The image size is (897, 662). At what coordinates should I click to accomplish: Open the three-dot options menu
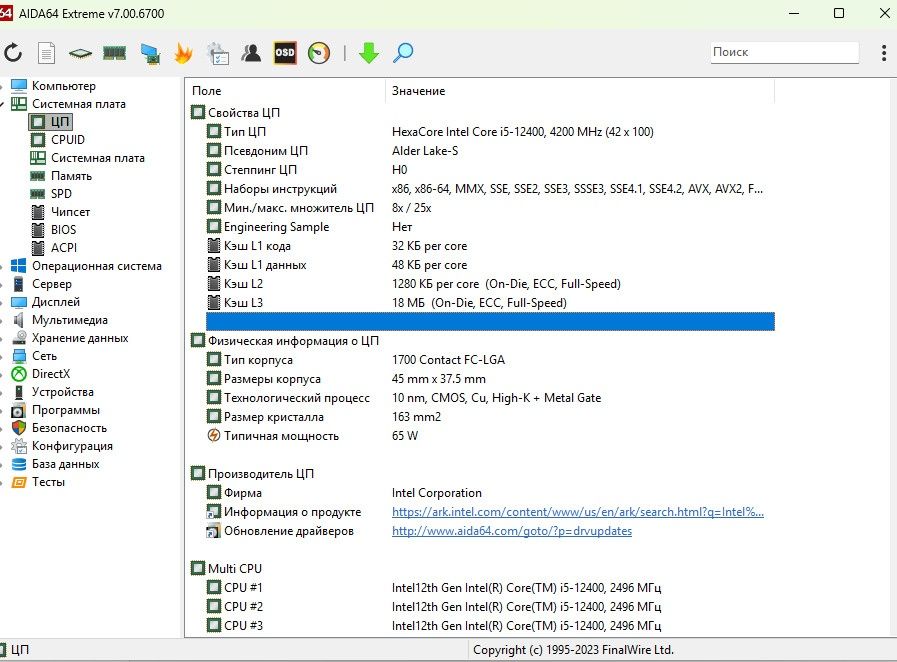coord(884,53)
